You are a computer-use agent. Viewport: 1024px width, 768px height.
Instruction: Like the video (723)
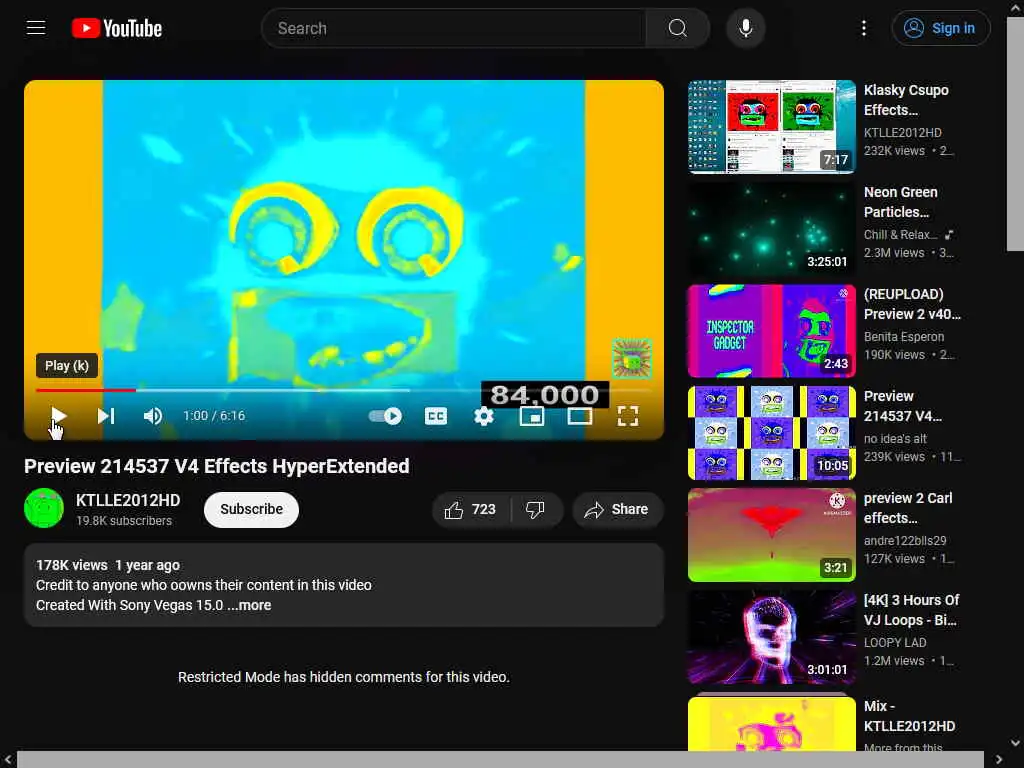(470, 509)
